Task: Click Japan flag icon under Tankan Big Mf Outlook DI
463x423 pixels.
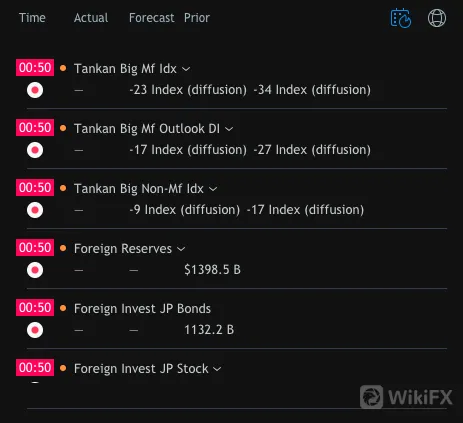Action: [35, 150]
